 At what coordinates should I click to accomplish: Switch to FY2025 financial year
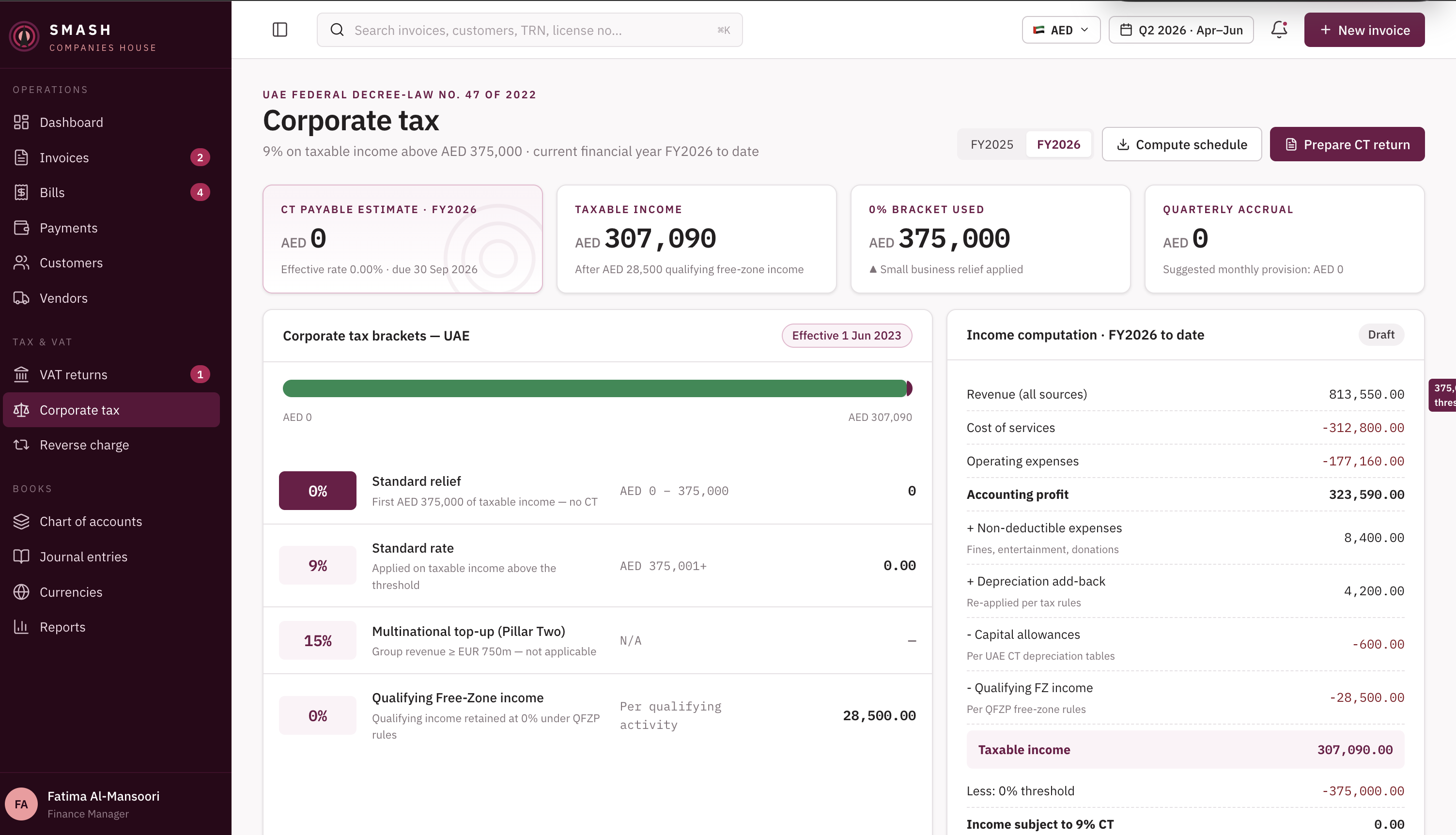tap(991, 144)
